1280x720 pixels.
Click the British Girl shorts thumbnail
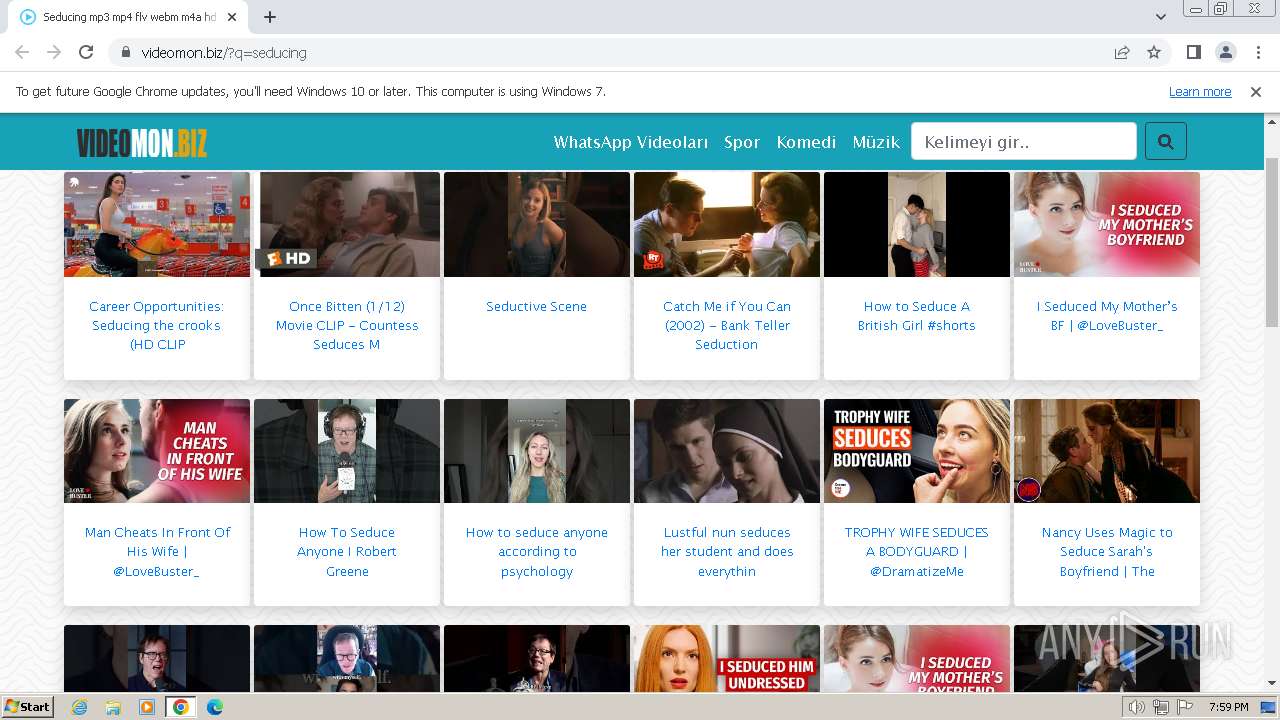(x=917, y=224)
